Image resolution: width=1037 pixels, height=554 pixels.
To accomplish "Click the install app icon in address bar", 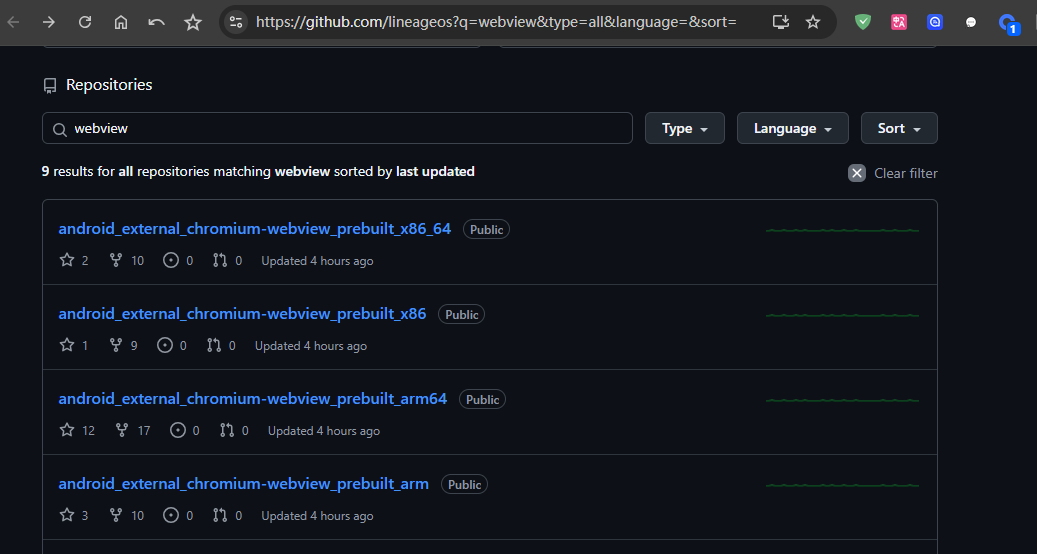I will 781,22.
